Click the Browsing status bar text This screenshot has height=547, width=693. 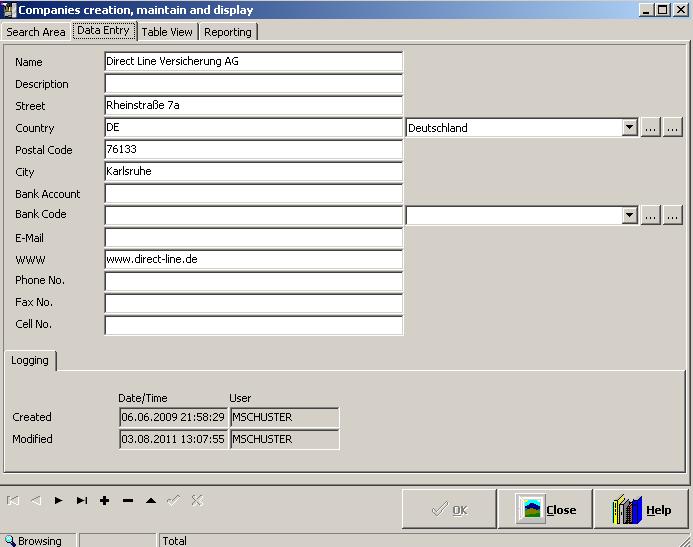click(40, 540)
